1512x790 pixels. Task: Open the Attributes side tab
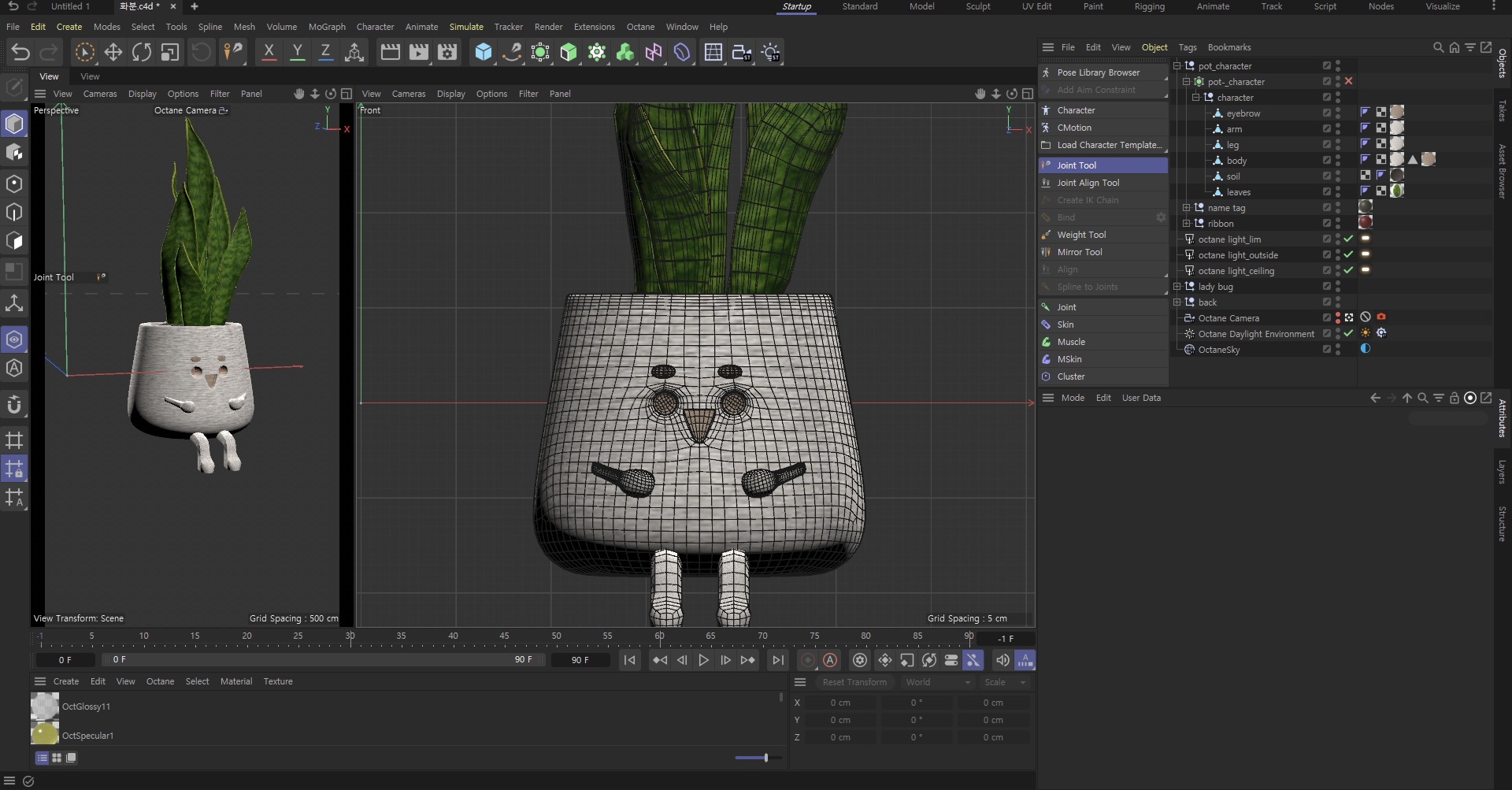pos(1503,417)
